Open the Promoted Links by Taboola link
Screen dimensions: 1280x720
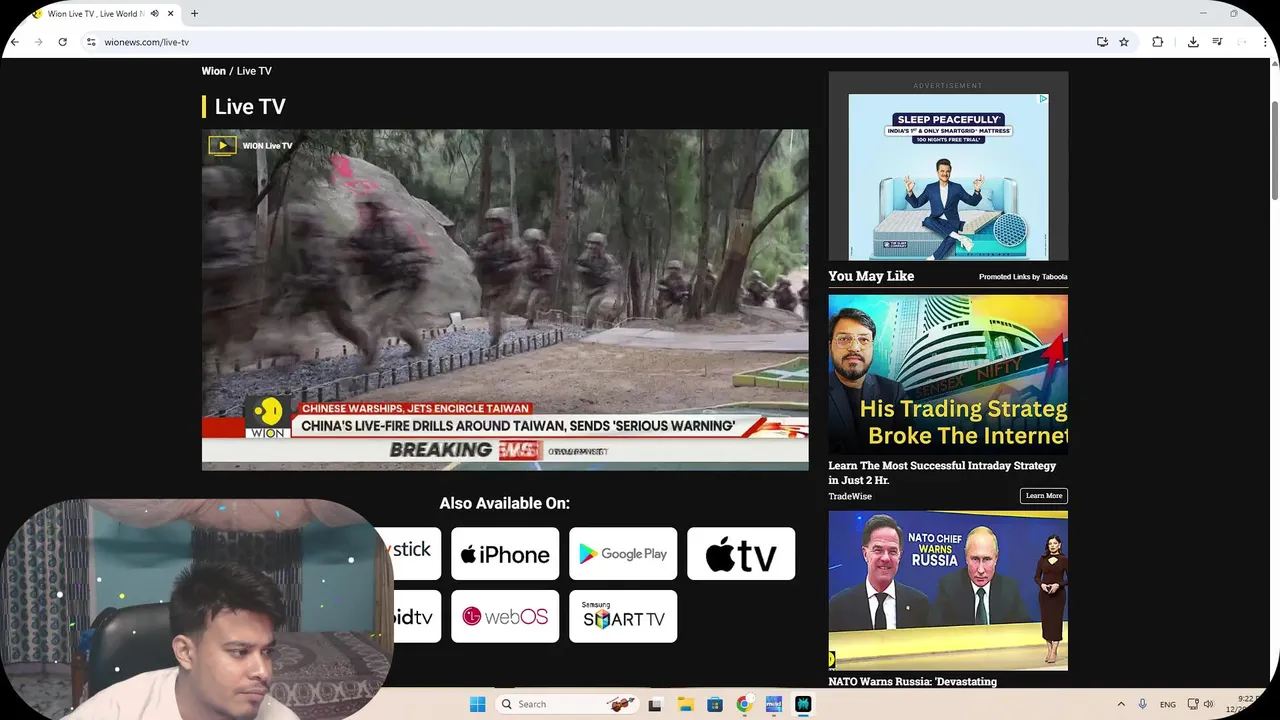pos(1023,277)
